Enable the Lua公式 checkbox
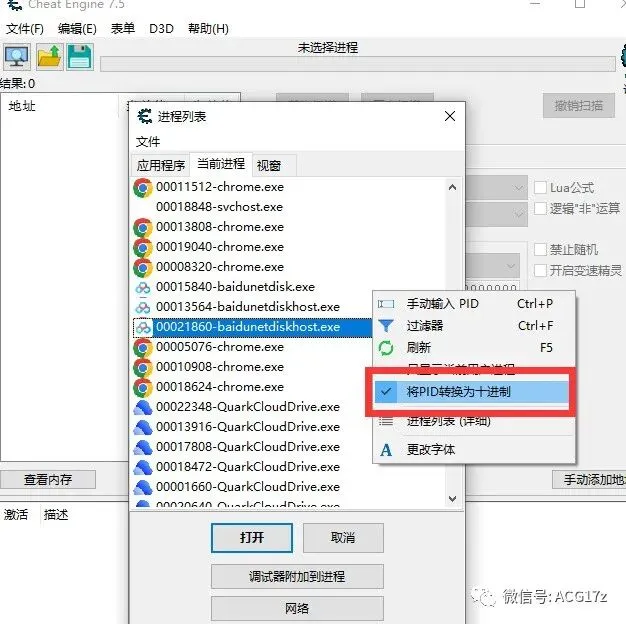 540,187
